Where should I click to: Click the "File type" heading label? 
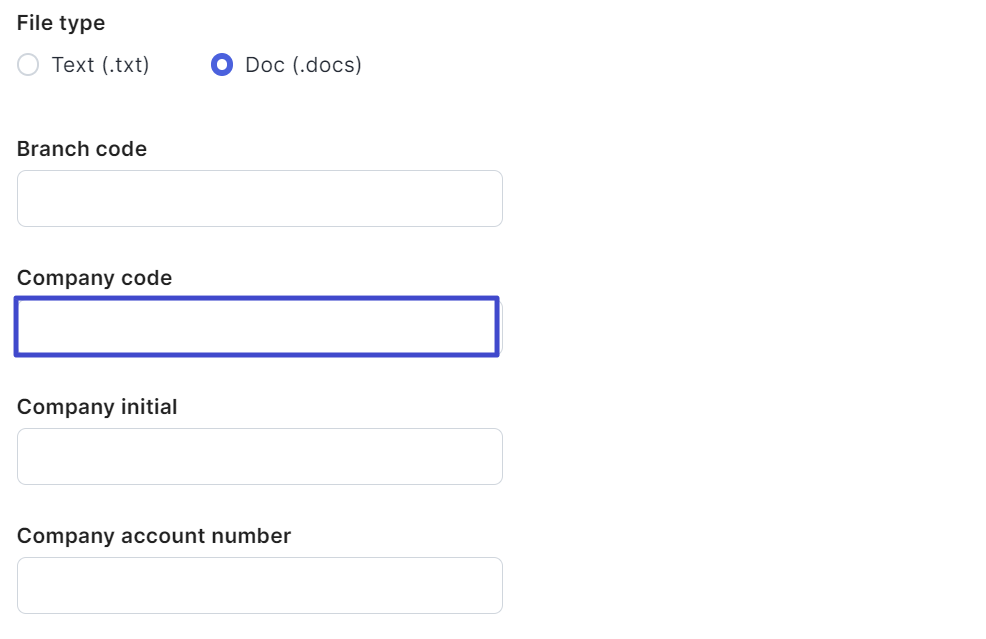61,23
